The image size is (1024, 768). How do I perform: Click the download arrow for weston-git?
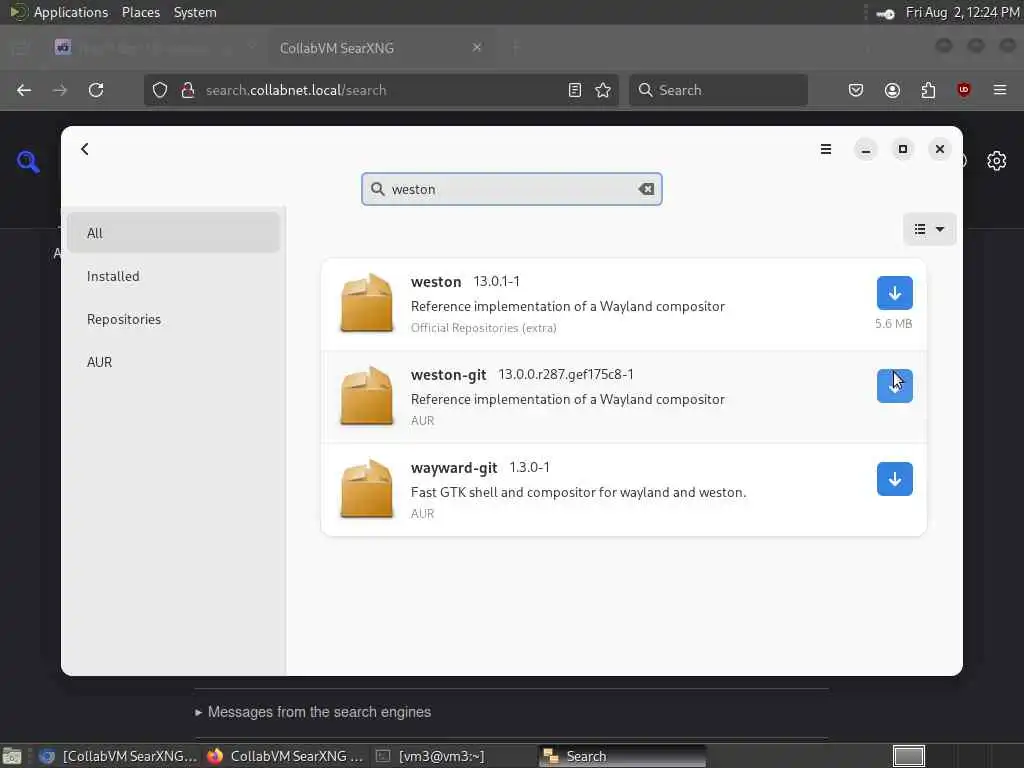coord(894,386)
